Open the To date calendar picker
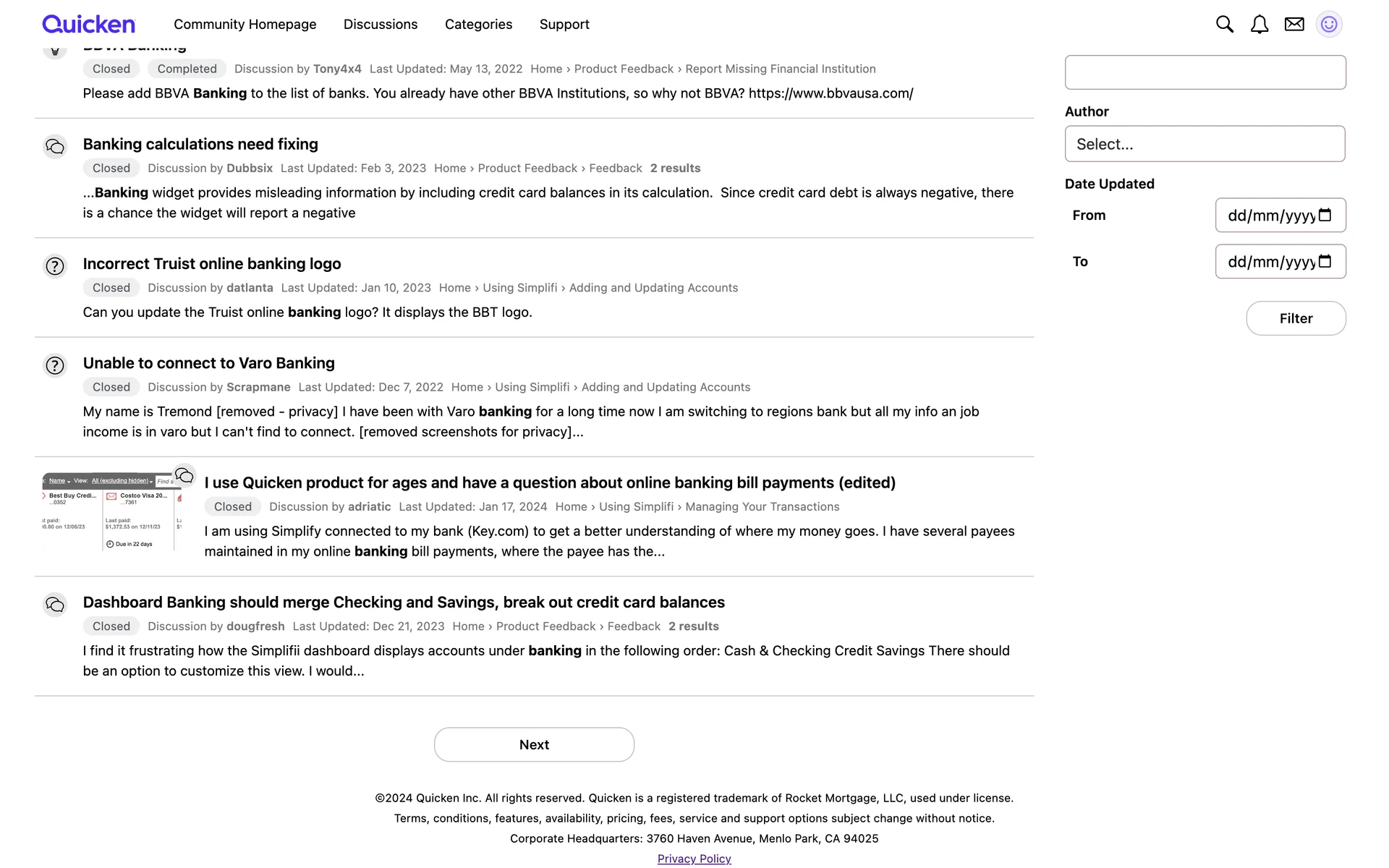The width and height of the screenshot is (1389, 868). 1325,261
